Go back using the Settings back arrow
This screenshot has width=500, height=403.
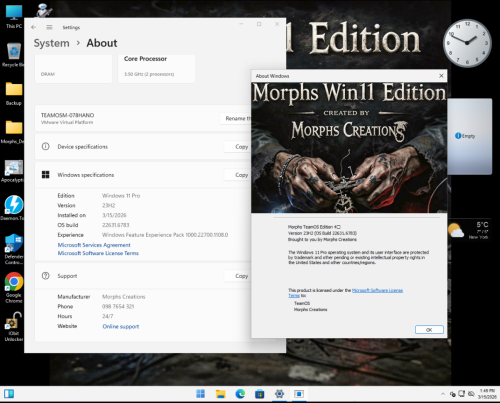pos(33,27)
